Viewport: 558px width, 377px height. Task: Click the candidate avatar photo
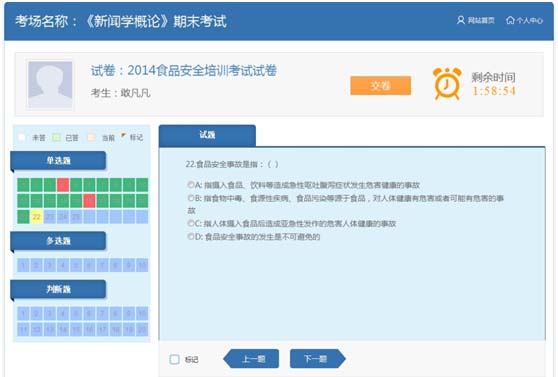click(x=50, y=85)
